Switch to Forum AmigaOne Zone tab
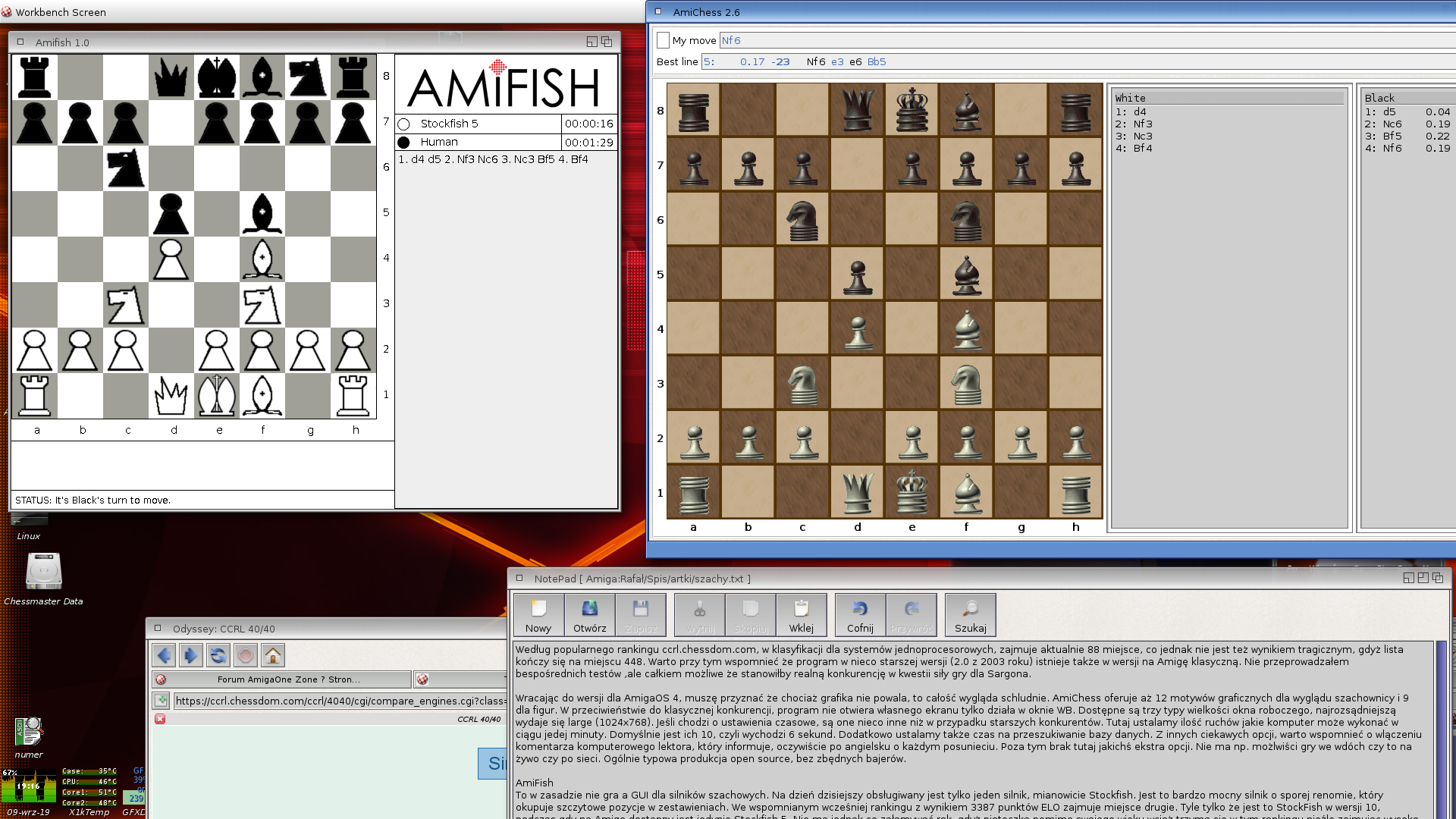The image size is (1456, 819). coord(281,679)
